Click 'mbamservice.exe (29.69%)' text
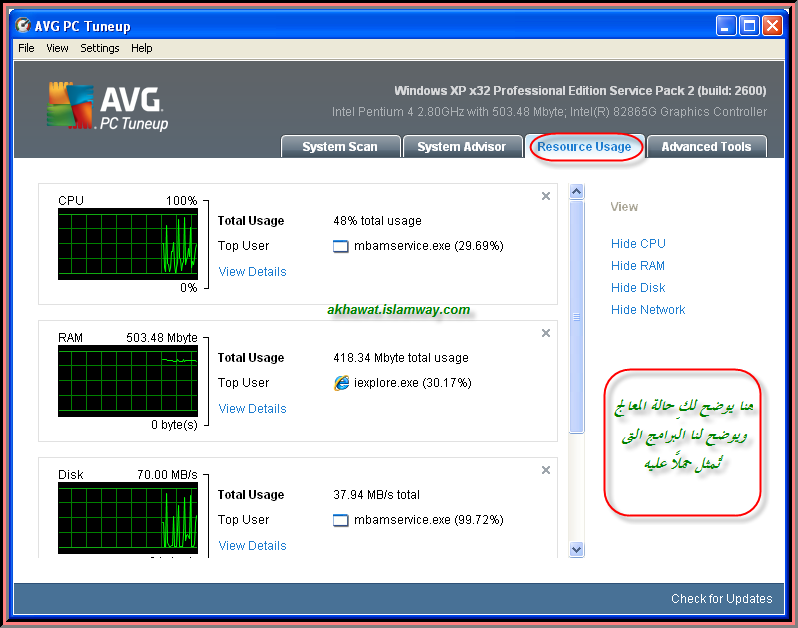798x628 pixels. click(x=429, y=246)
